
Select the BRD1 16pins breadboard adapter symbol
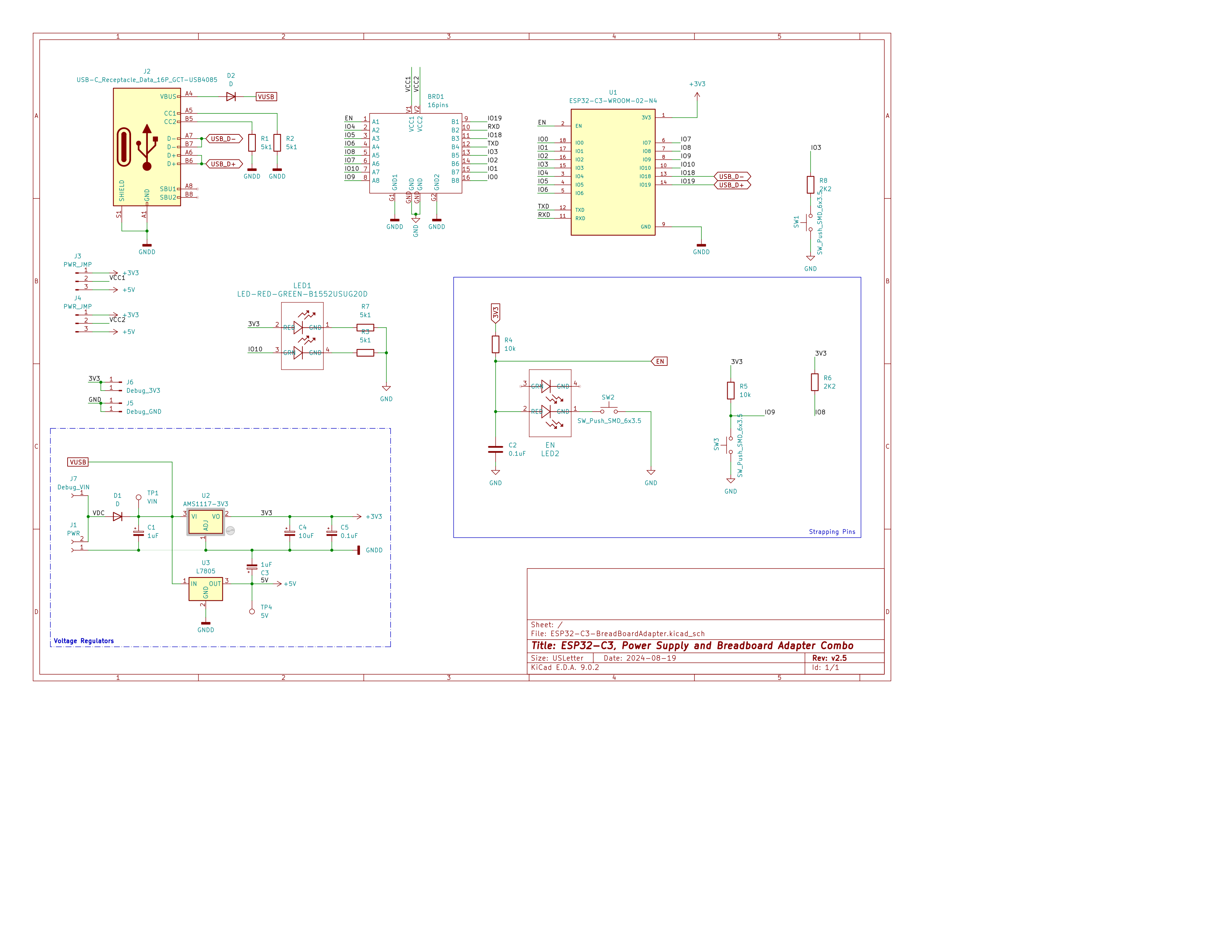(416, 153)
